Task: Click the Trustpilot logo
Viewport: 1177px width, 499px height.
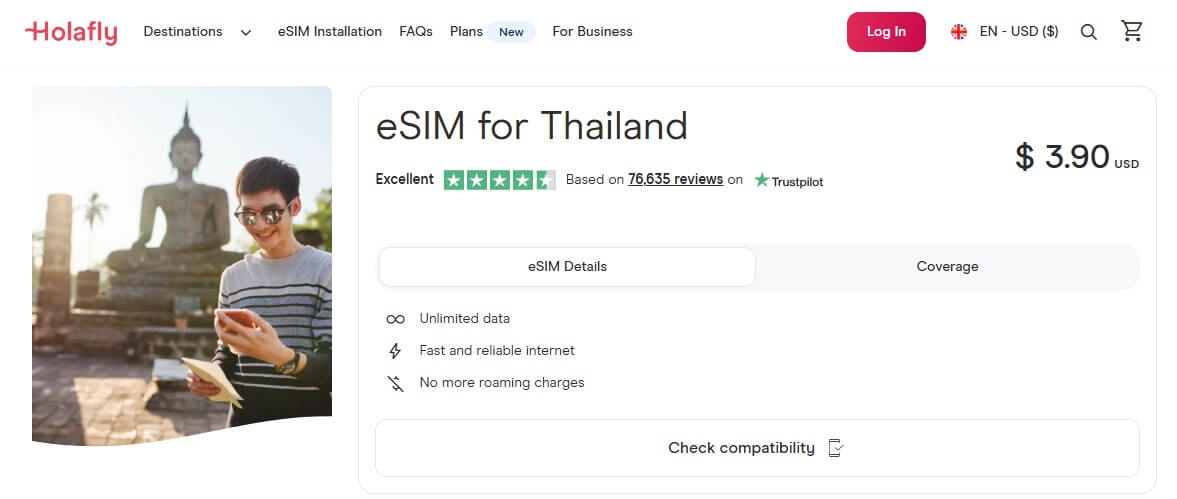Action: (789, 181)
